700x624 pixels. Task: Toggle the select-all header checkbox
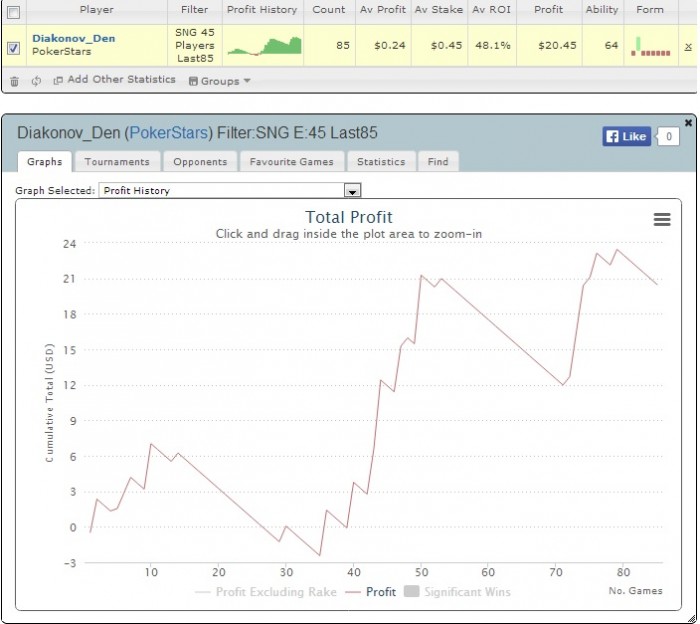14,12
